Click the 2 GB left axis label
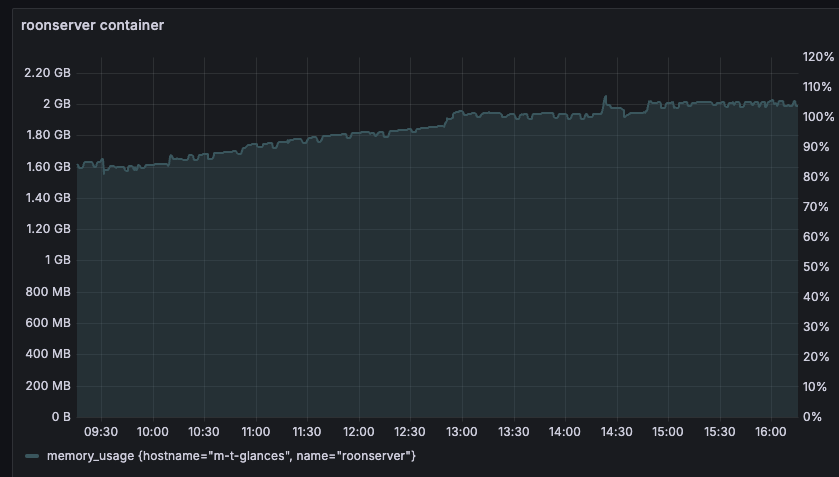 pyautogui.click(x=56, y=104)
